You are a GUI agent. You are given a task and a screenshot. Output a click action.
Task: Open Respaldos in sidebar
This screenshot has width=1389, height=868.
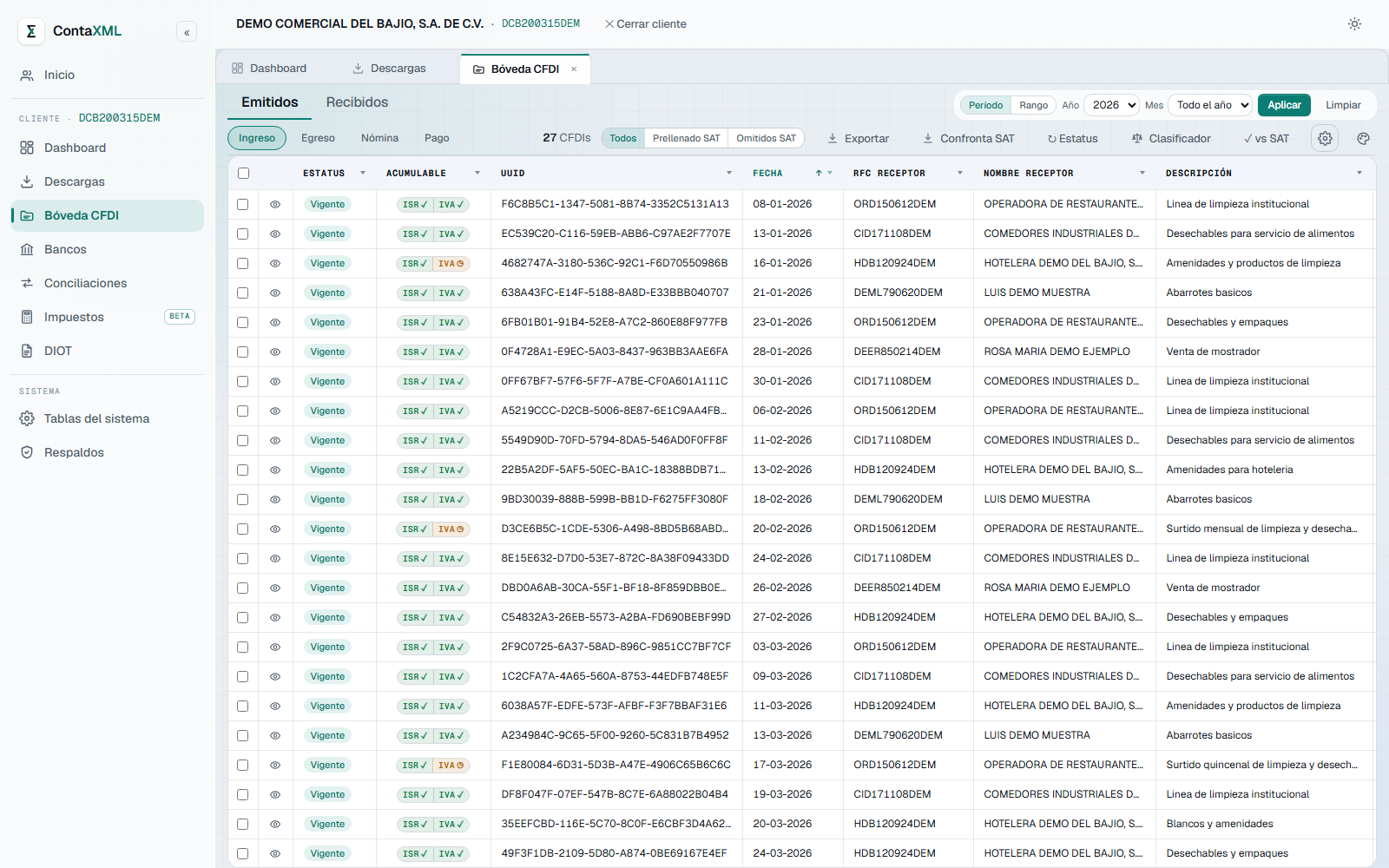108,453
